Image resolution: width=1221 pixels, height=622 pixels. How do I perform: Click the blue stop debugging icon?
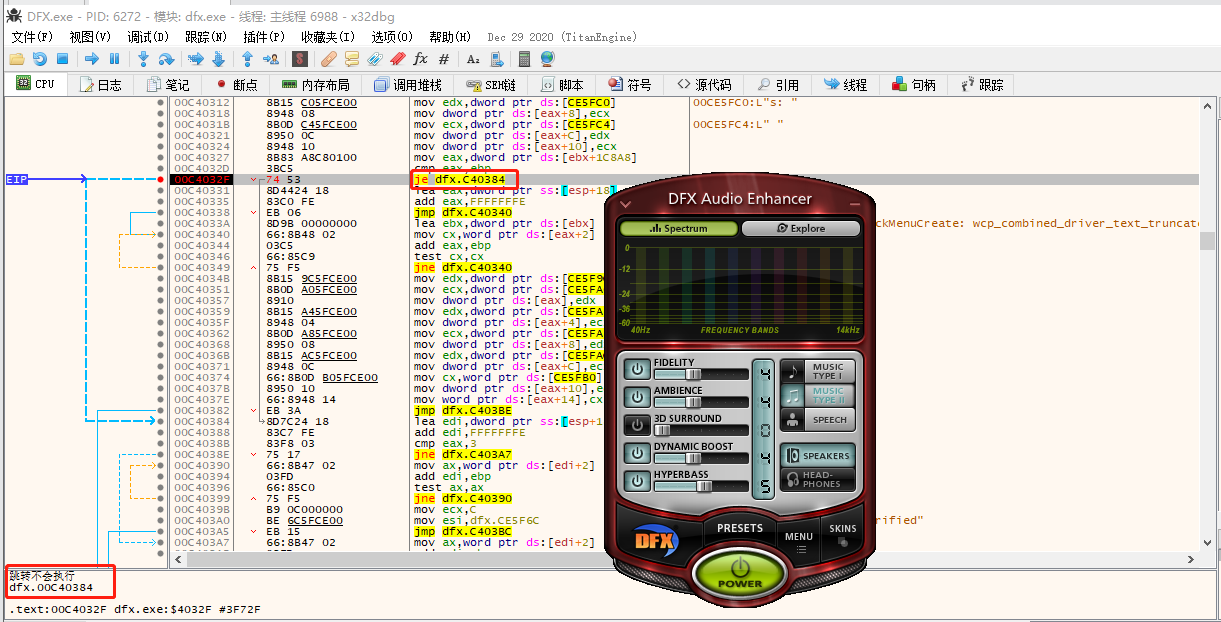click(62, 59)
